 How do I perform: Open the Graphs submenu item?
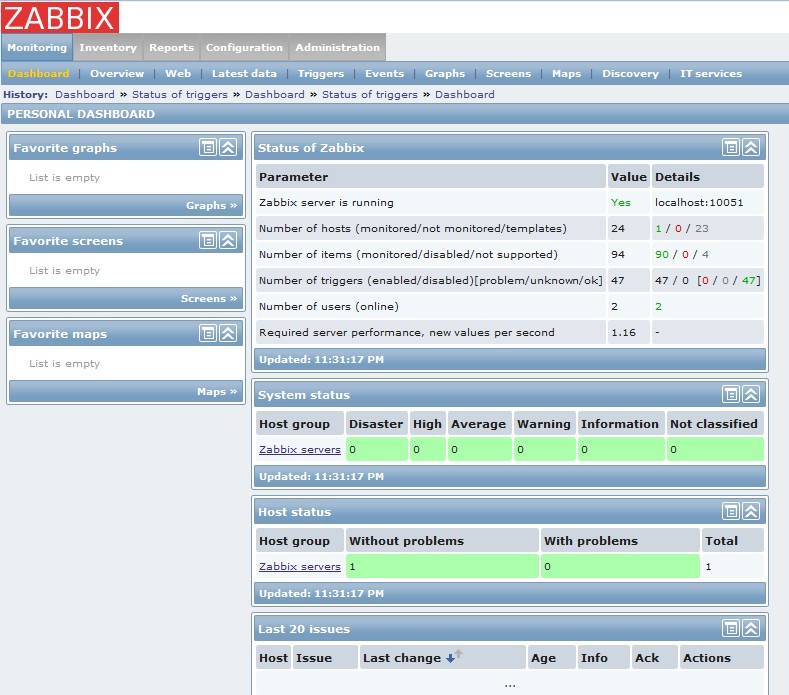coord(445,73)
